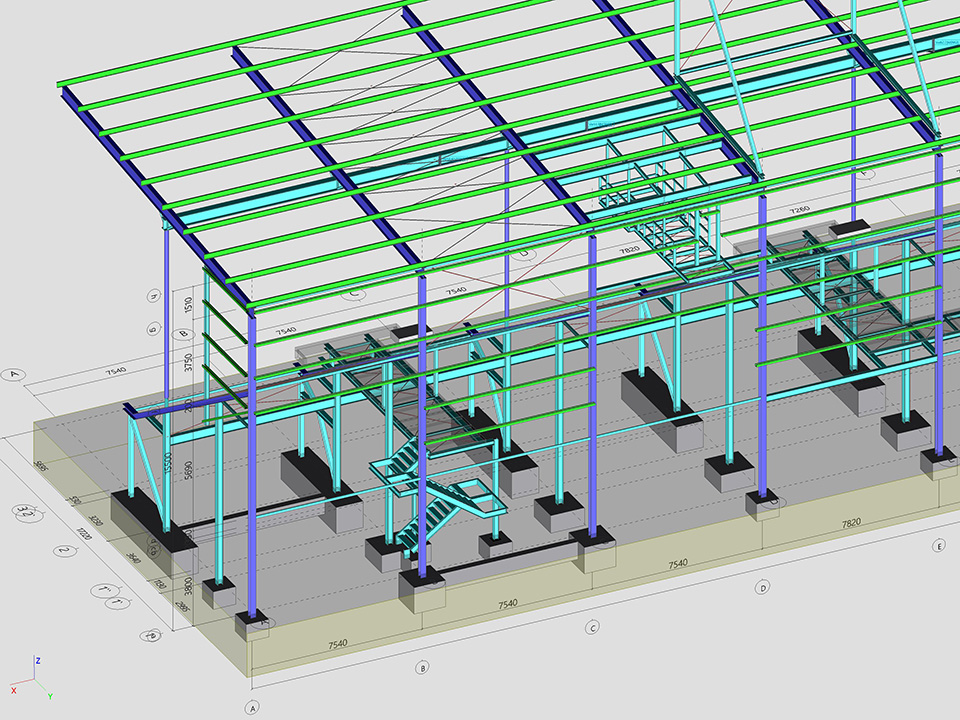Select the 7260 dimension label

[799, 210]
